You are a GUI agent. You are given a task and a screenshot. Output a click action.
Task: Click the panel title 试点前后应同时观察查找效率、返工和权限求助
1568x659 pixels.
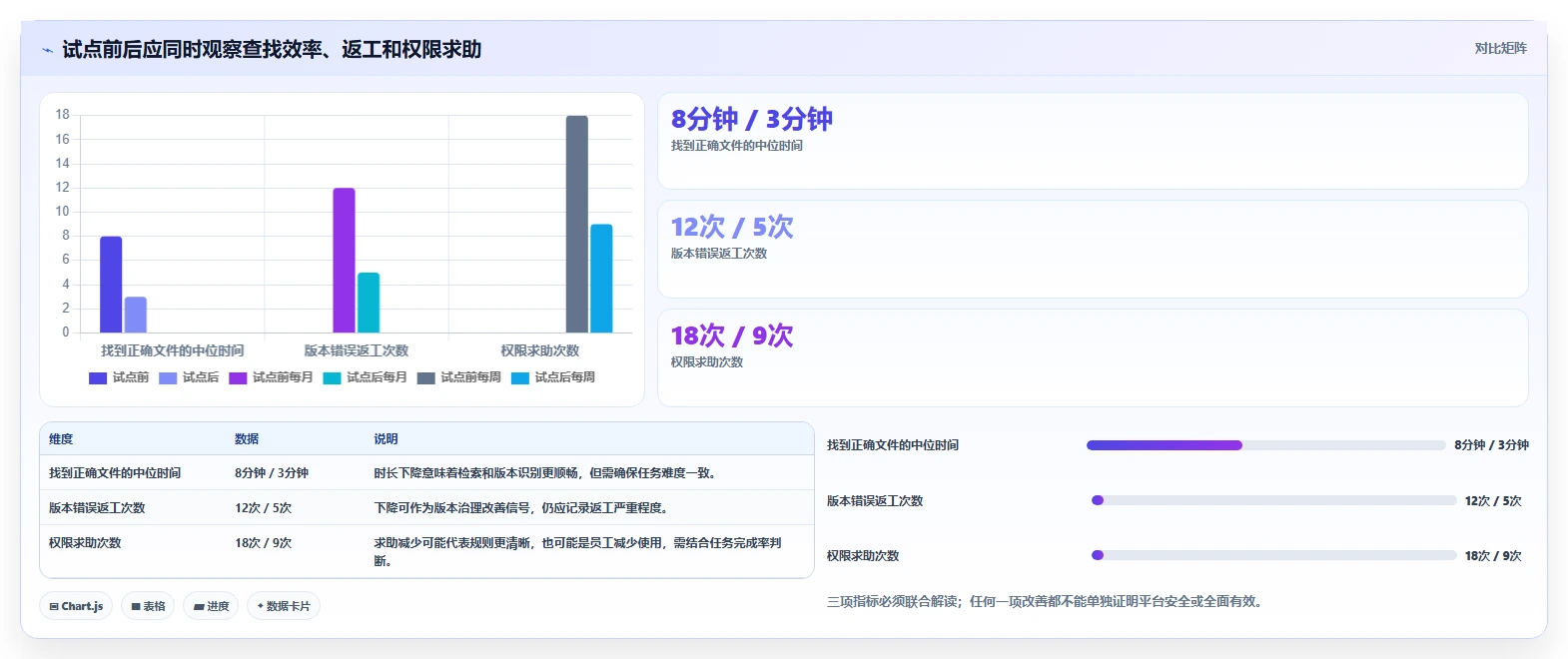coord(272,49)
